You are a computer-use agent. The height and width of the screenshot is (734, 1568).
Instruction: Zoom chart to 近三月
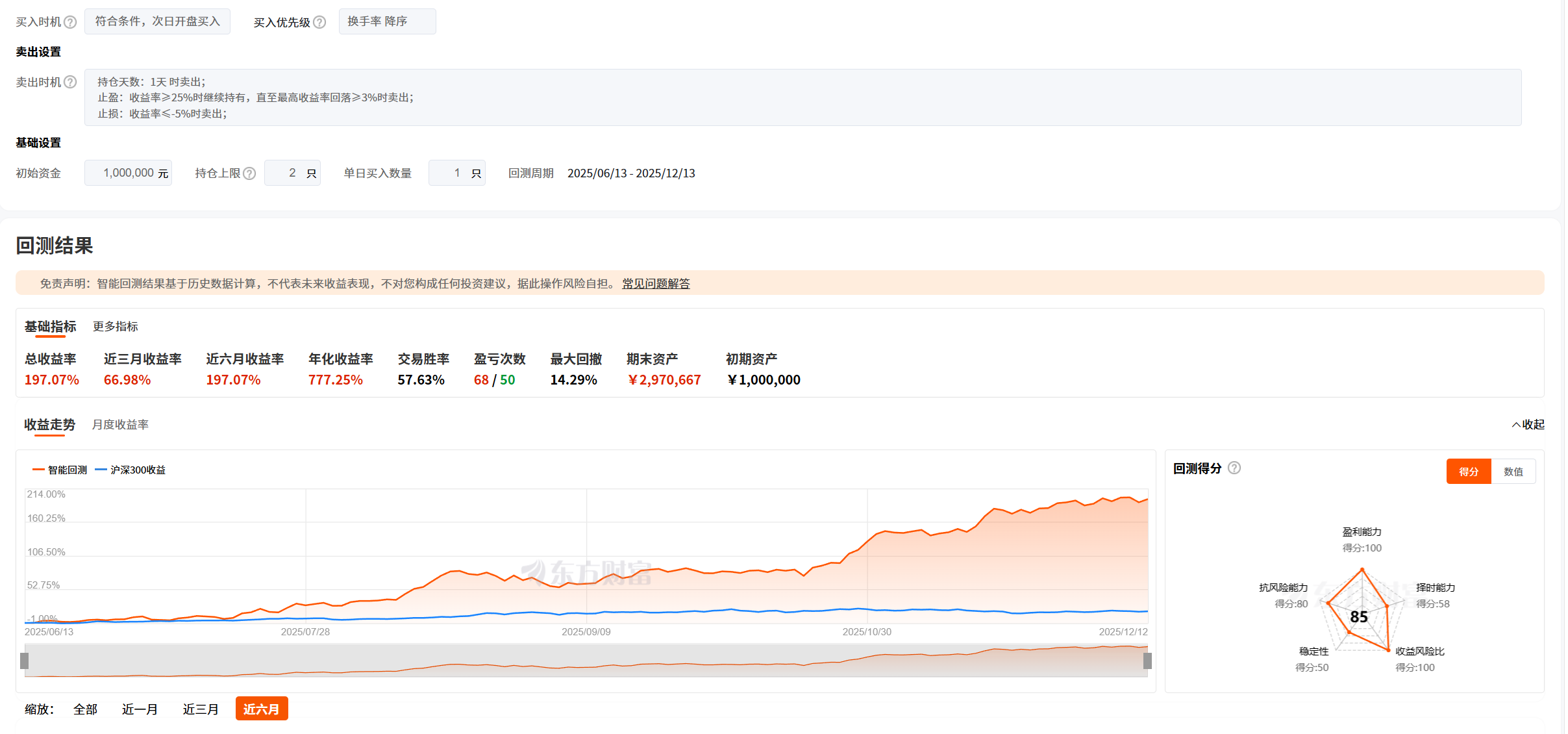201,709
